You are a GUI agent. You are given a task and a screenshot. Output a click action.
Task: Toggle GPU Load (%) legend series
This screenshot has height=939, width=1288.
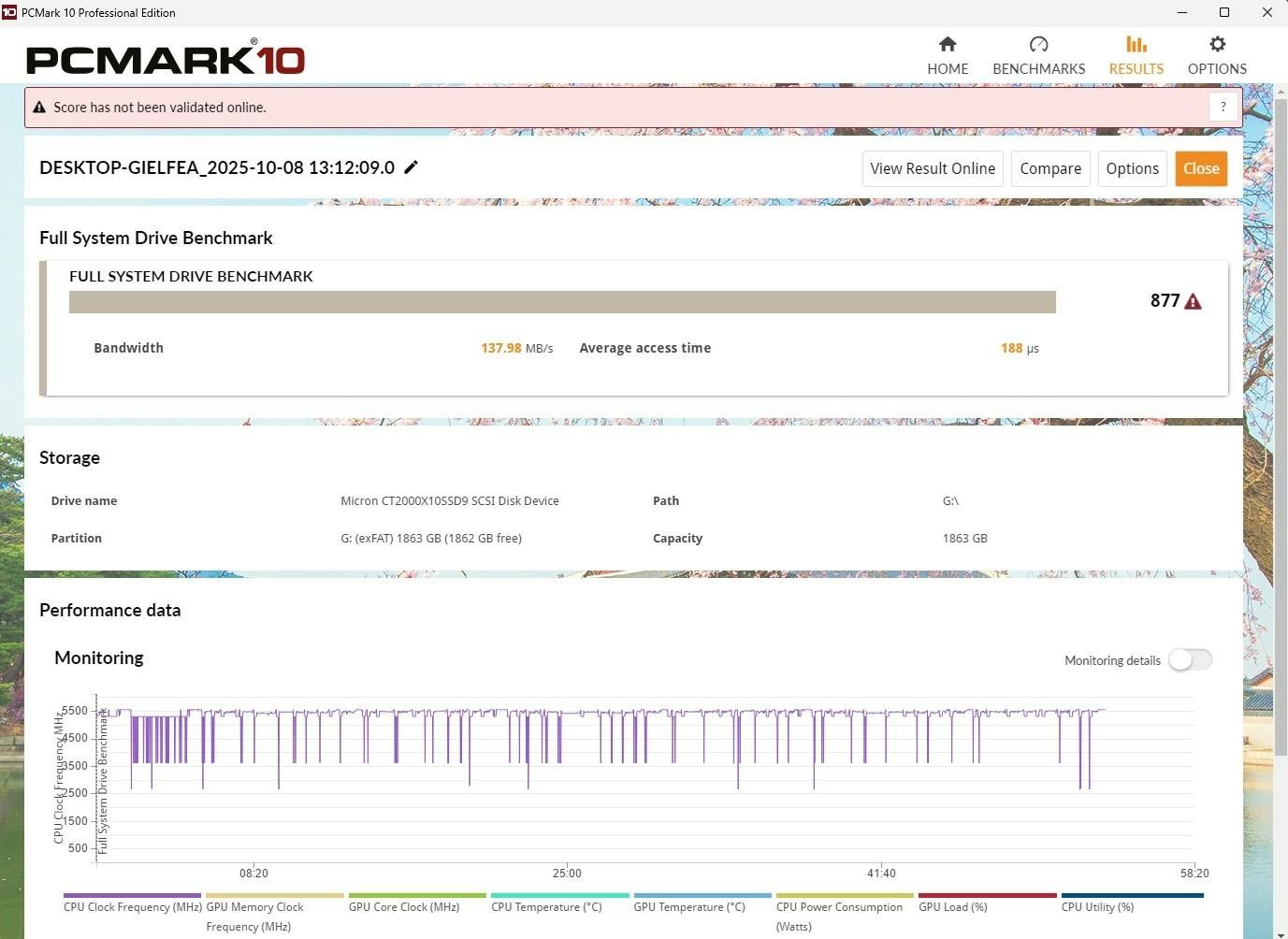[x=952, y=906]
